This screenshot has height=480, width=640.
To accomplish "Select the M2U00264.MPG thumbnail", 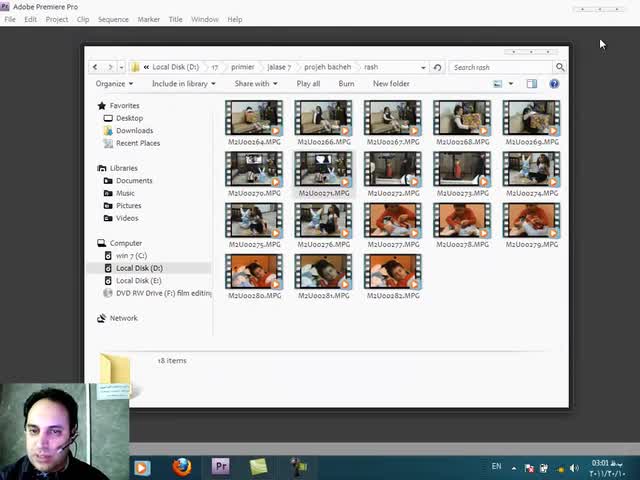I will pyautogui.click(x=254, y=118).
